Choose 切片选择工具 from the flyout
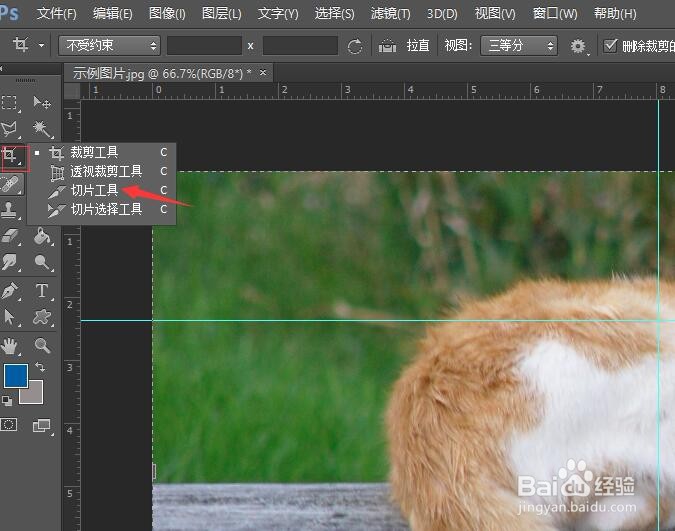This screenshot has height=531, width=675. pyautogui.click(x=102, y=209)
